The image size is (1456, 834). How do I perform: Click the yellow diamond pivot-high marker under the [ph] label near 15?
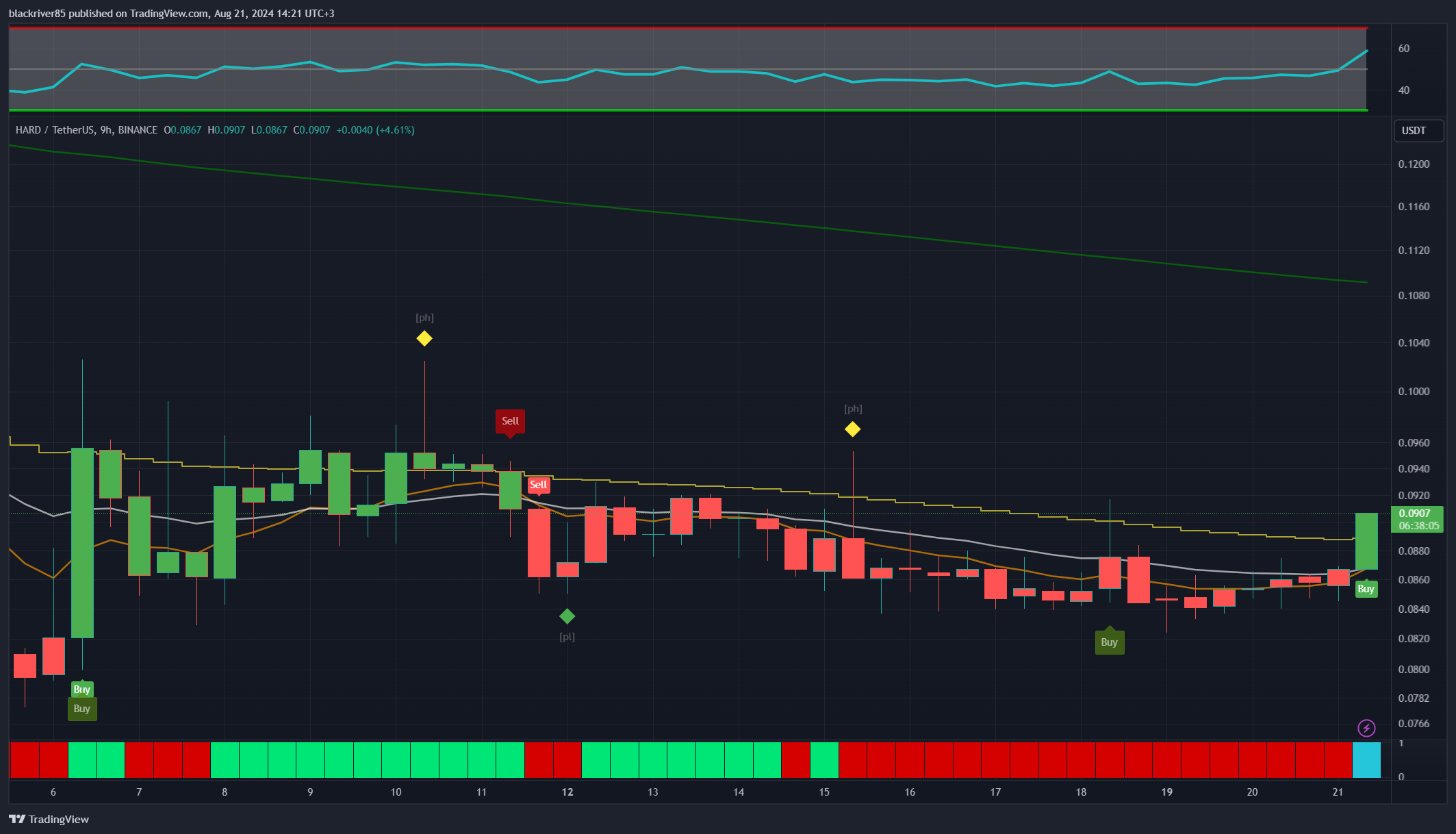click(852, 429)
